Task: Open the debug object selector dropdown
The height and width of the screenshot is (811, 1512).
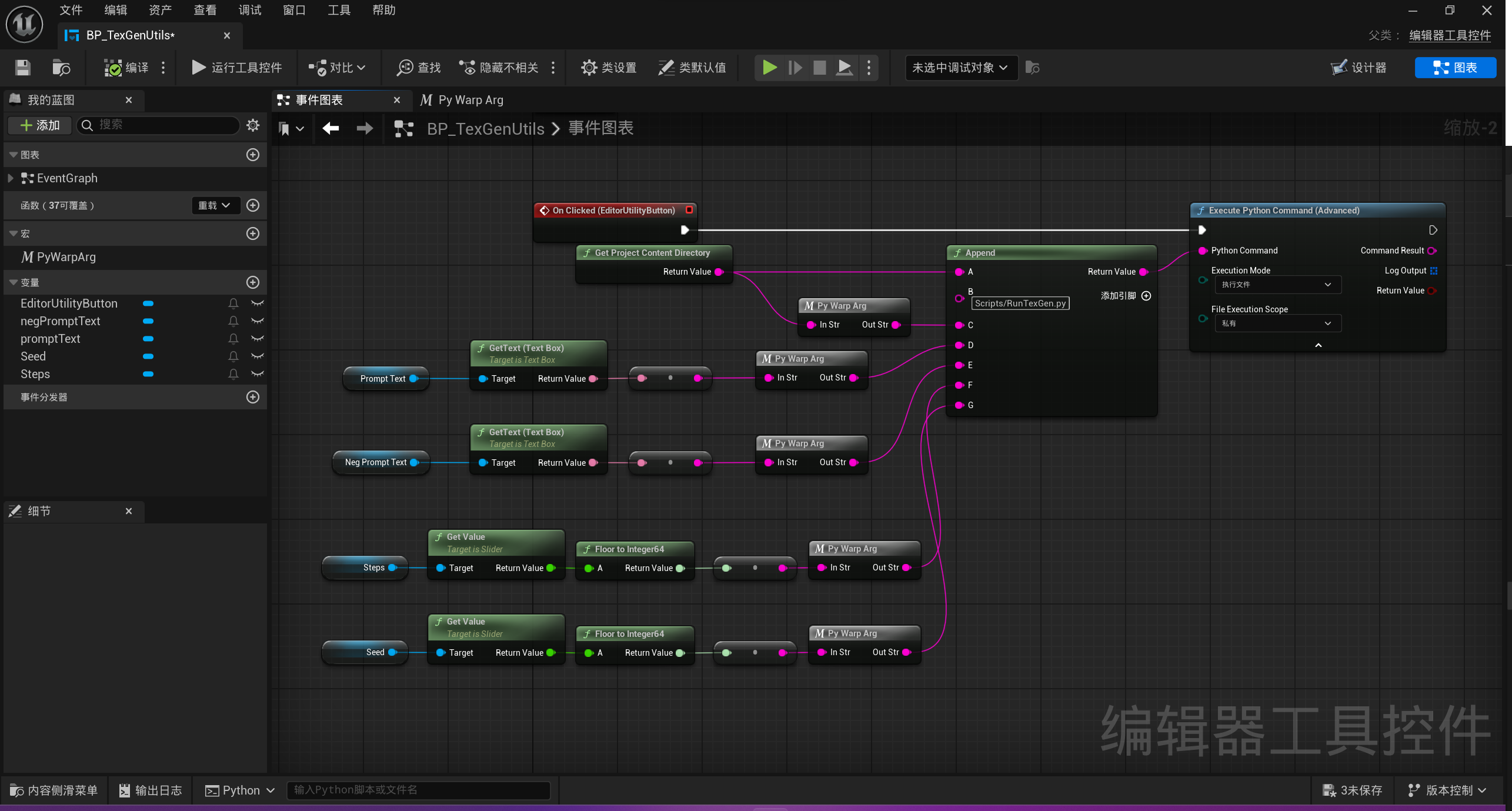Action: [x=961, y=68]
